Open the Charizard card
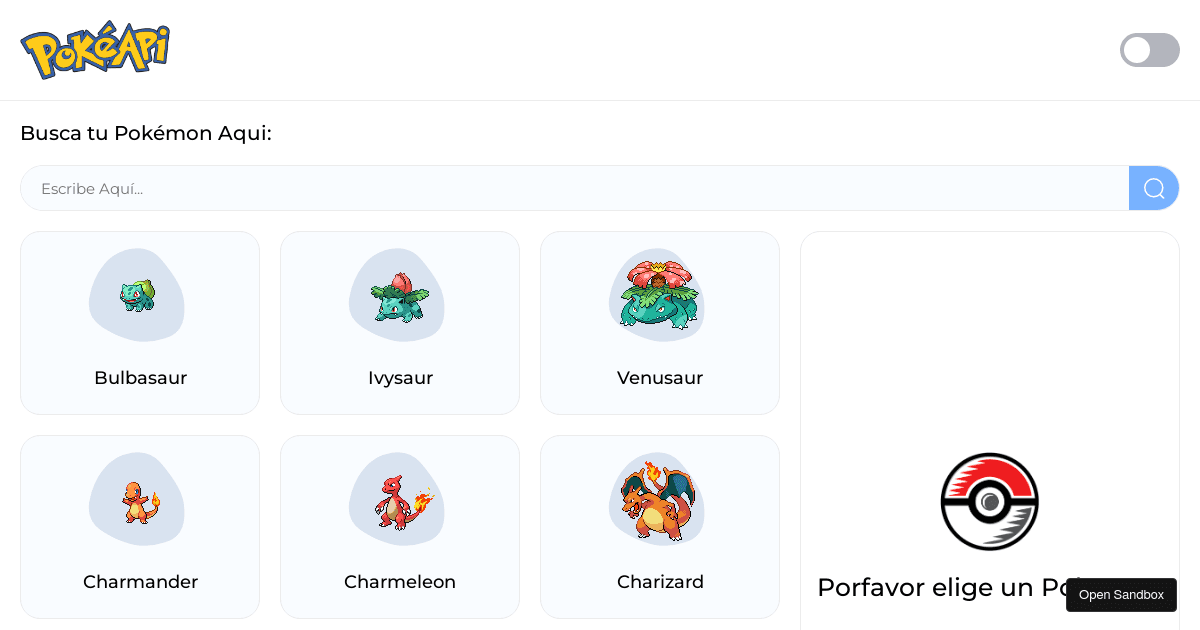This screenshot has width=1200, height=630. (660, 527)
